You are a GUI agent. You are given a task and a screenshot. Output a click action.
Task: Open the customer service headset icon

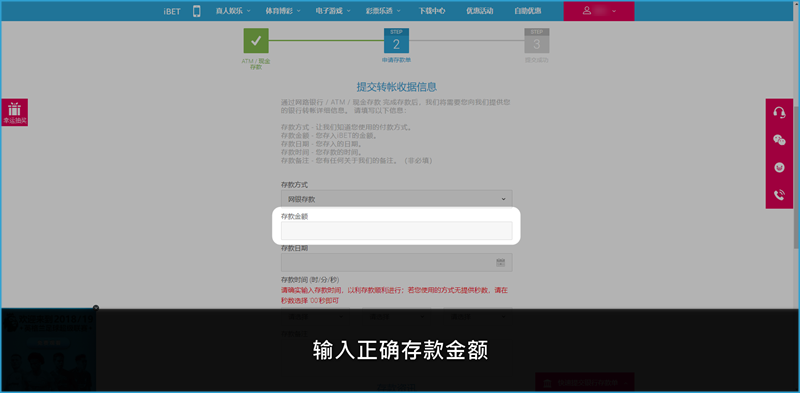coord(779,113)
